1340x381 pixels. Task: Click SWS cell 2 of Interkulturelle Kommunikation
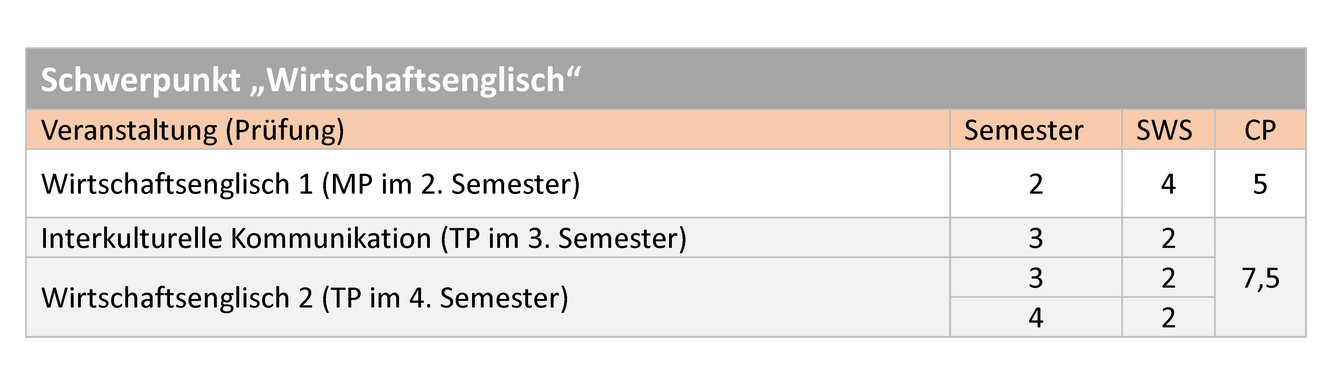[x=1167, y=239]
